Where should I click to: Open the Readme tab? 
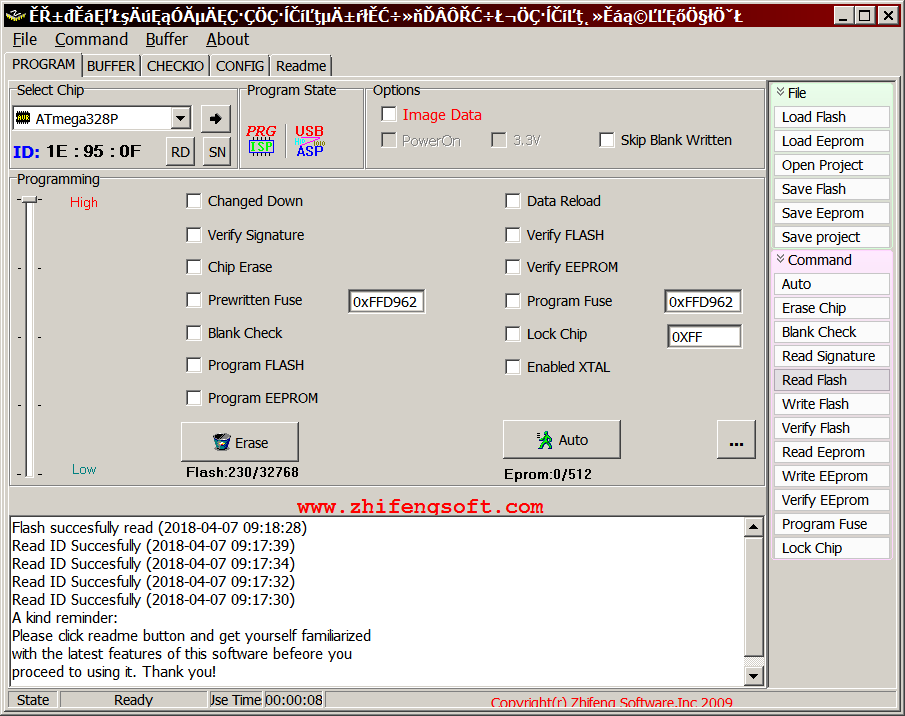click(x=301, y=66)
